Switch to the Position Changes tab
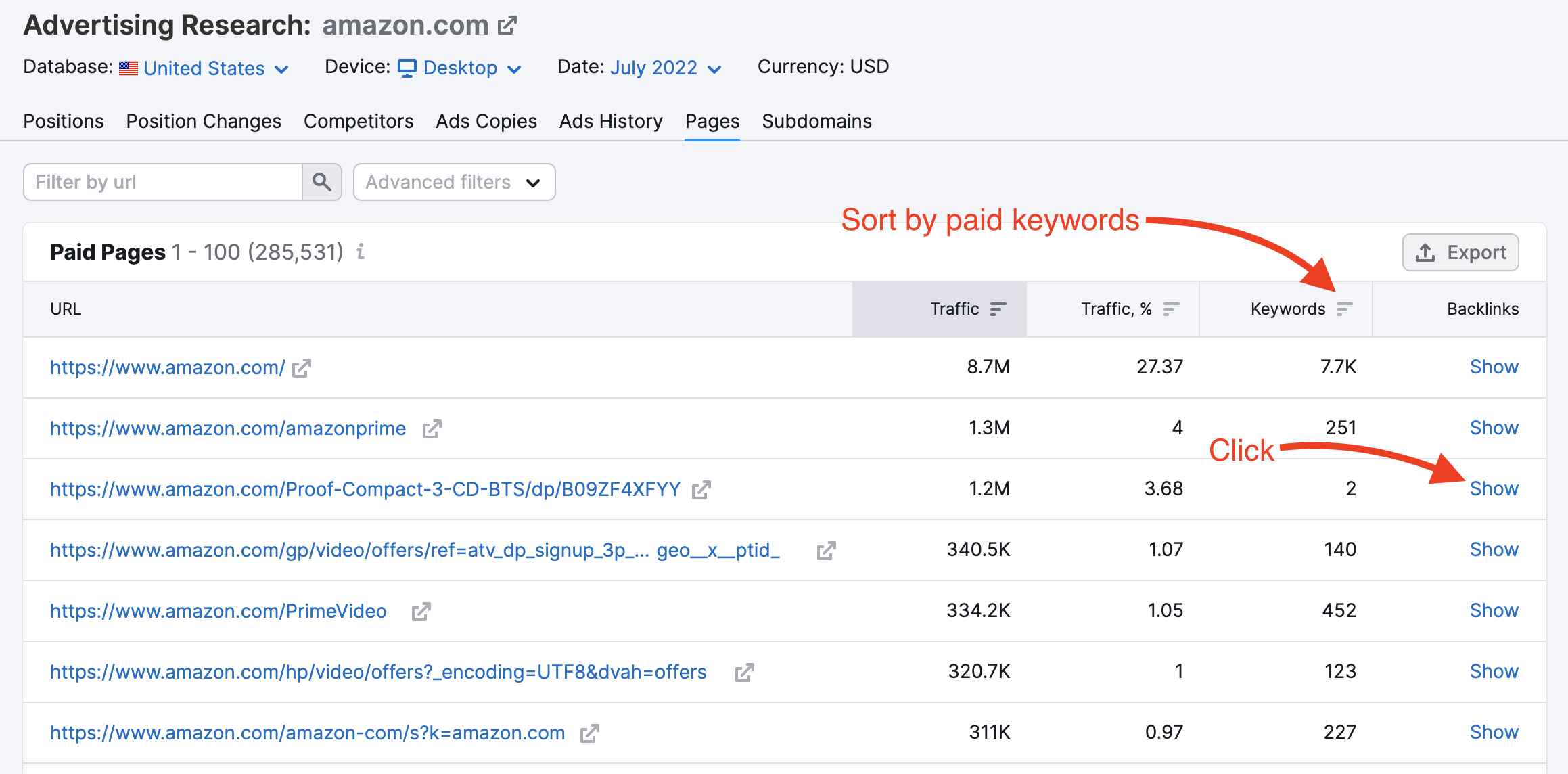Image resolution: width=1568 pixels, height=774 pixels. click(204, 121)
